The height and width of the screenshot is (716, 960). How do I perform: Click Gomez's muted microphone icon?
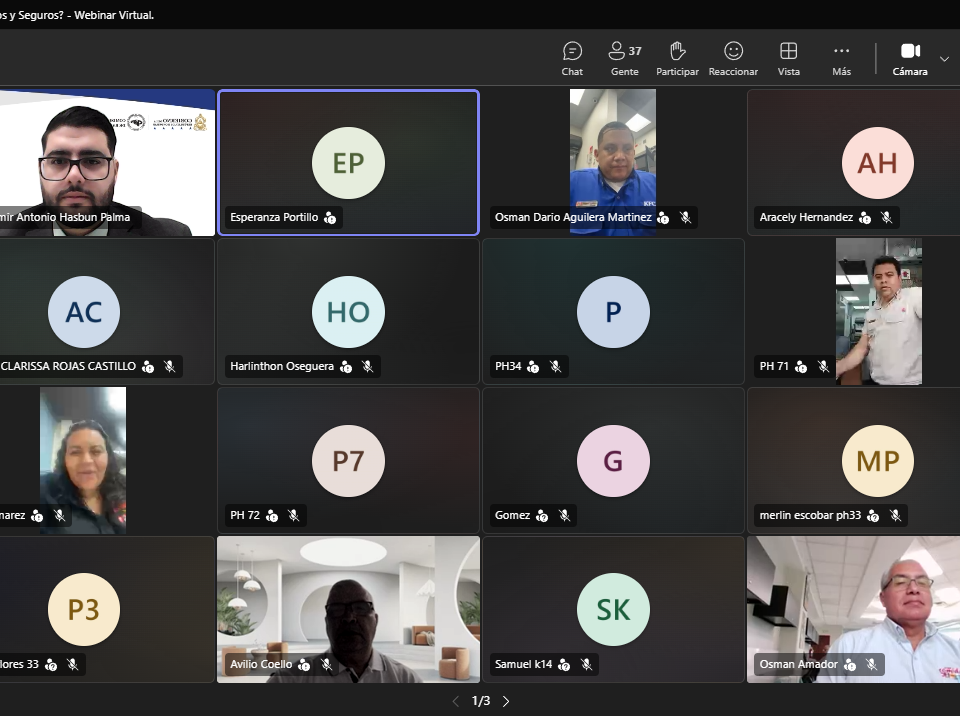point(564,515)
